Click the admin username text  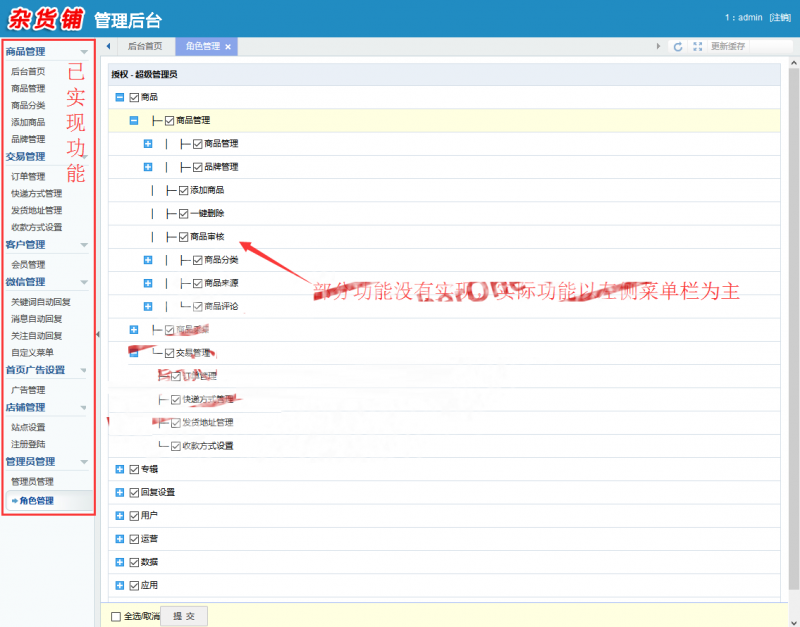pyautogui.click(x=750, y=17)
